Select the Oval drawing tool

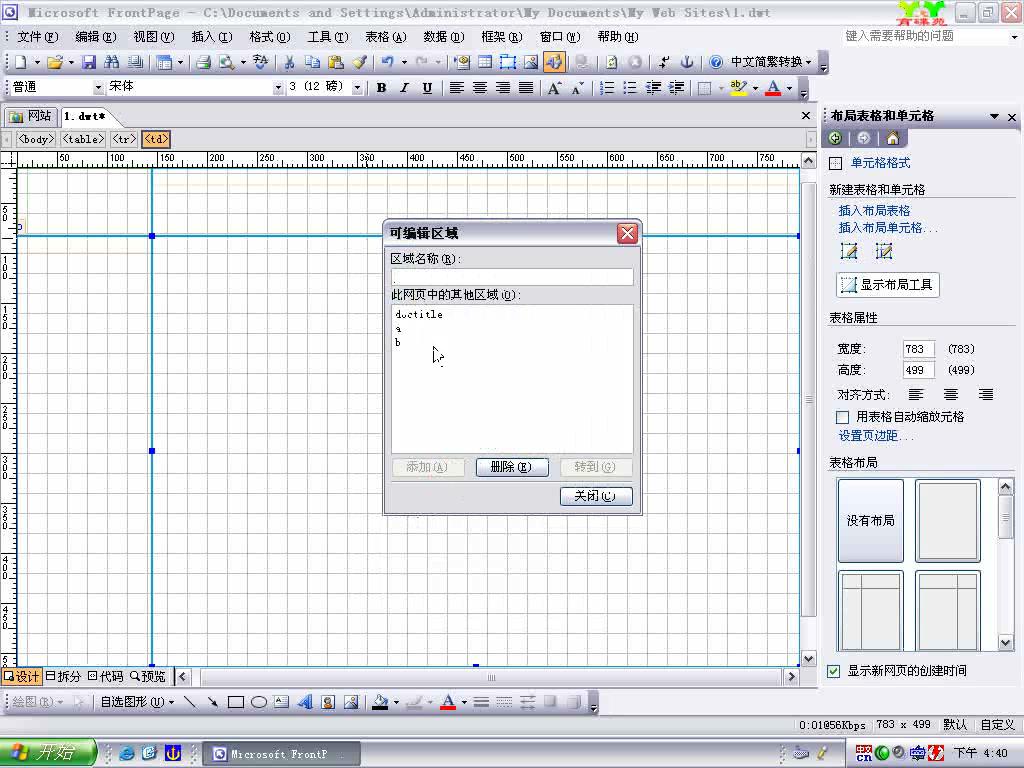(259, 702)
